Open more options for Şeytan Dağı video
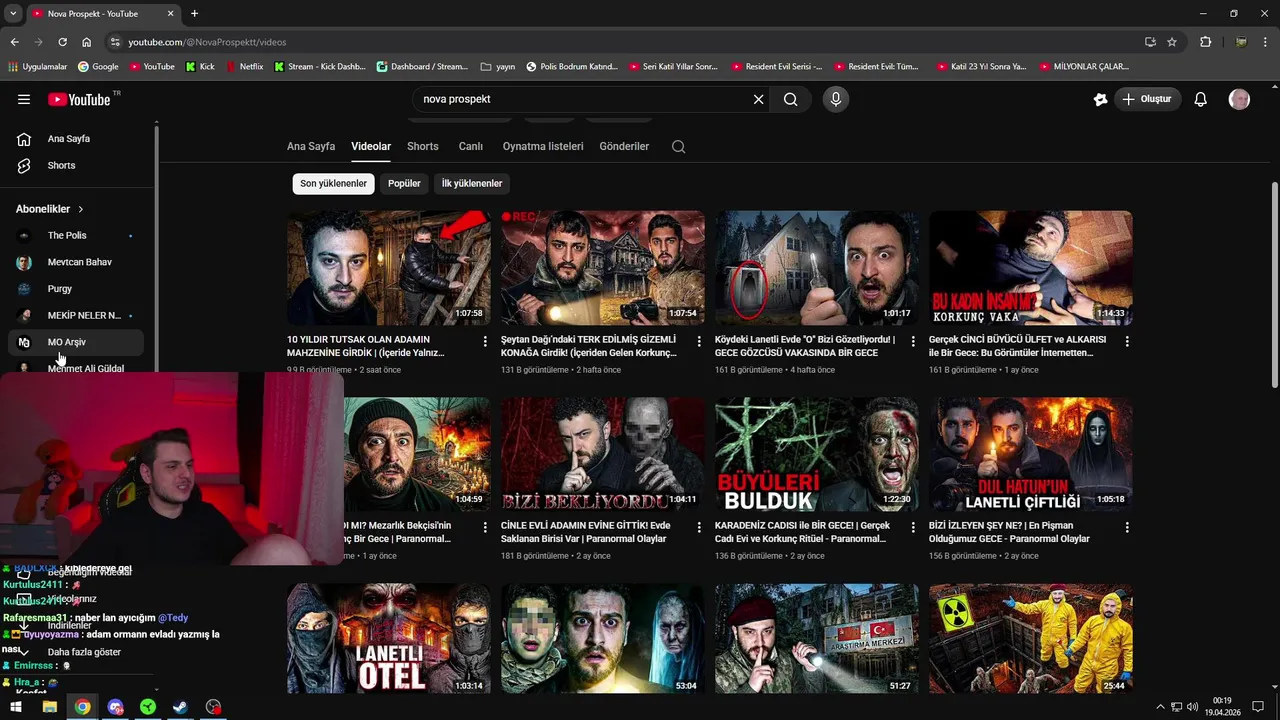1280x720 pixels. coord(699,341)
